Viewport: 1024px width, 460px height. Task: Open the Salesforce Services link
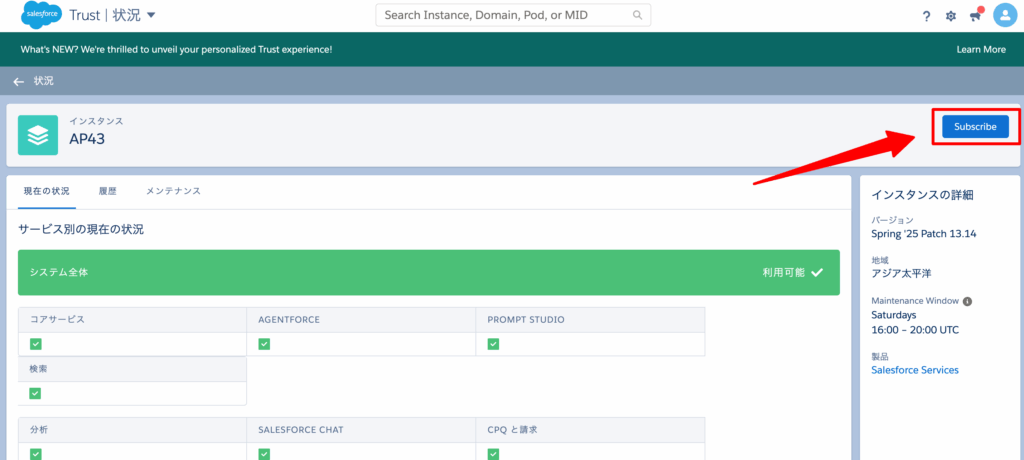pyautogui.click(x=915, y=370)
